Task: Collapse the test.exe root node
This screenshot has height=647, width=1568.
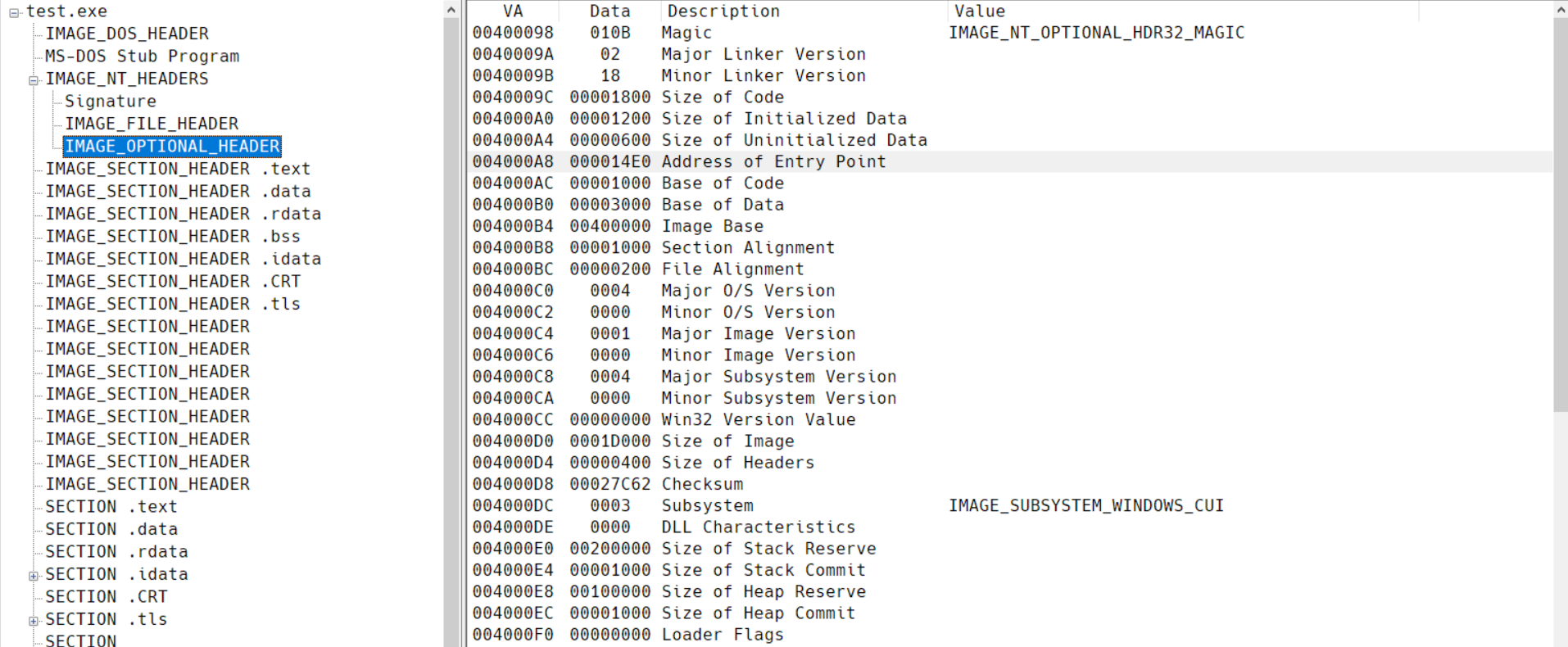Action: [x=14, y=13]
